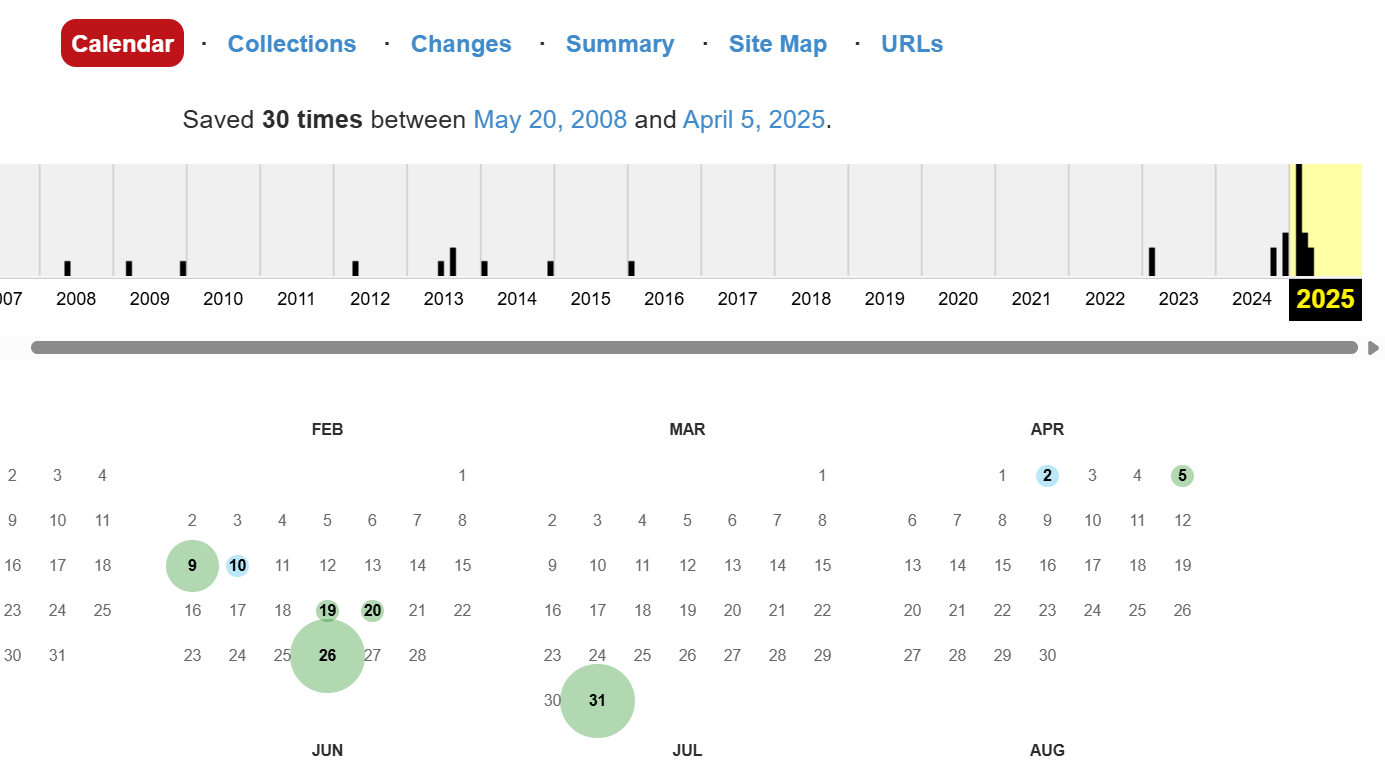Open the February 9 snapshot bubble
1385x774 pixels.
[x=192, y=566]
